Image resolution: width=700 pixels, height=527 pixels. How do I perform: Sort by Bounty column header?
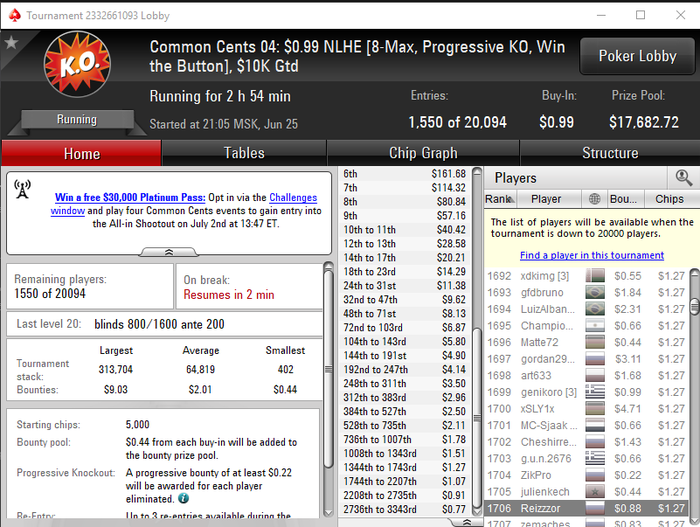(x=626, y=199)
